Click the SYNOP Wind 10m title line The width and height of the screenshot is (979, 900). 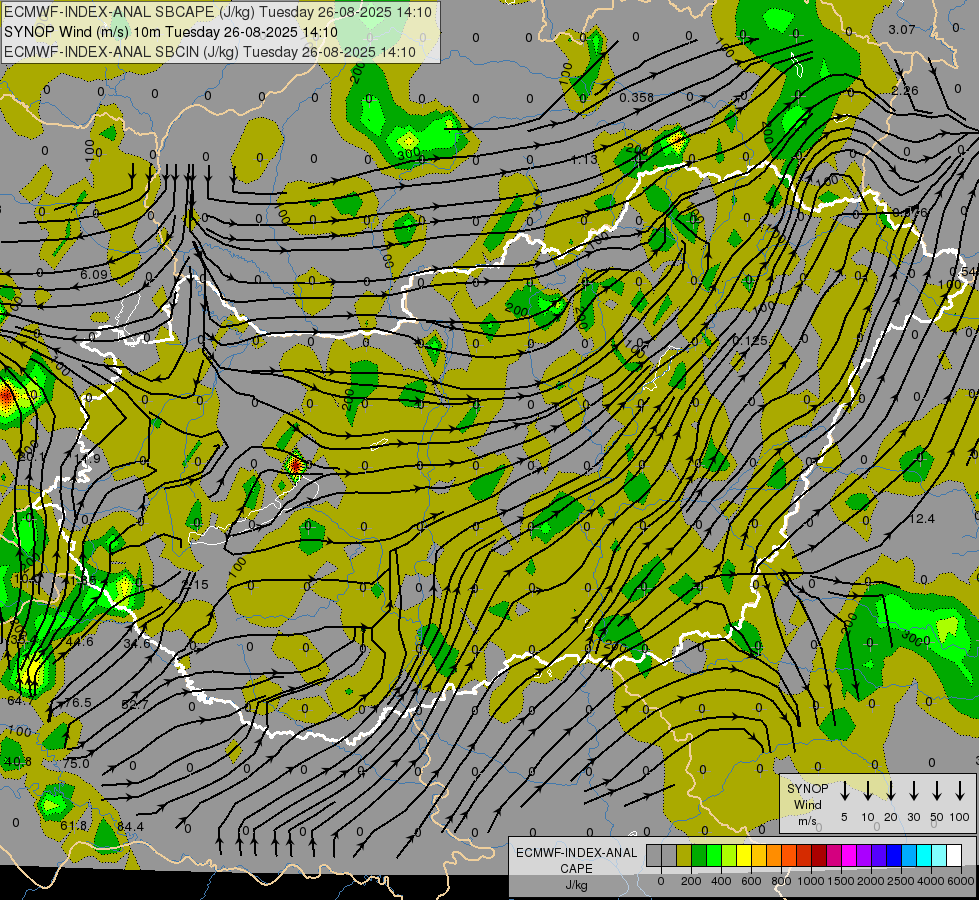point(170,32)
